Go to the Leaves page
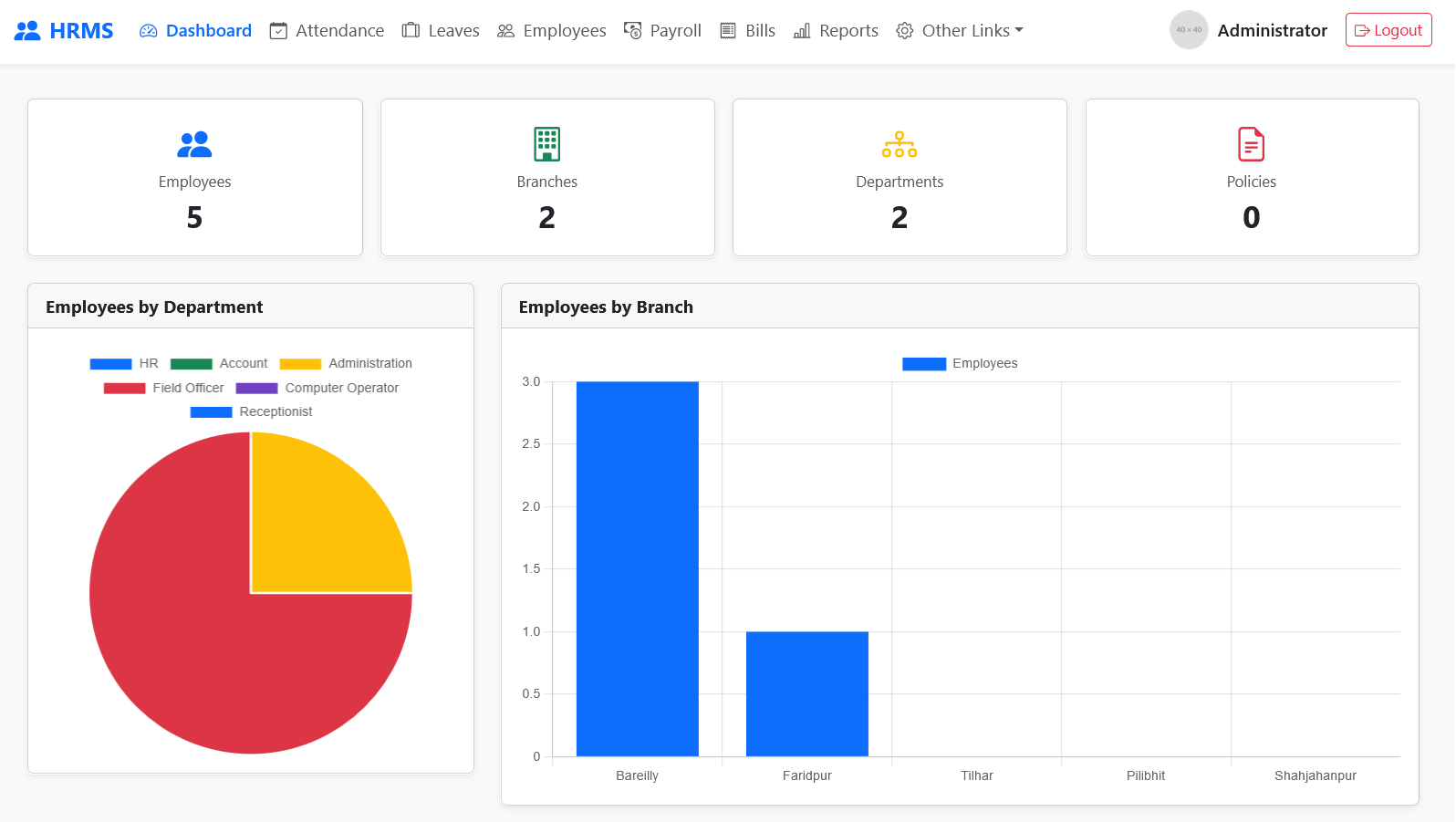 (x=441, y=31)
